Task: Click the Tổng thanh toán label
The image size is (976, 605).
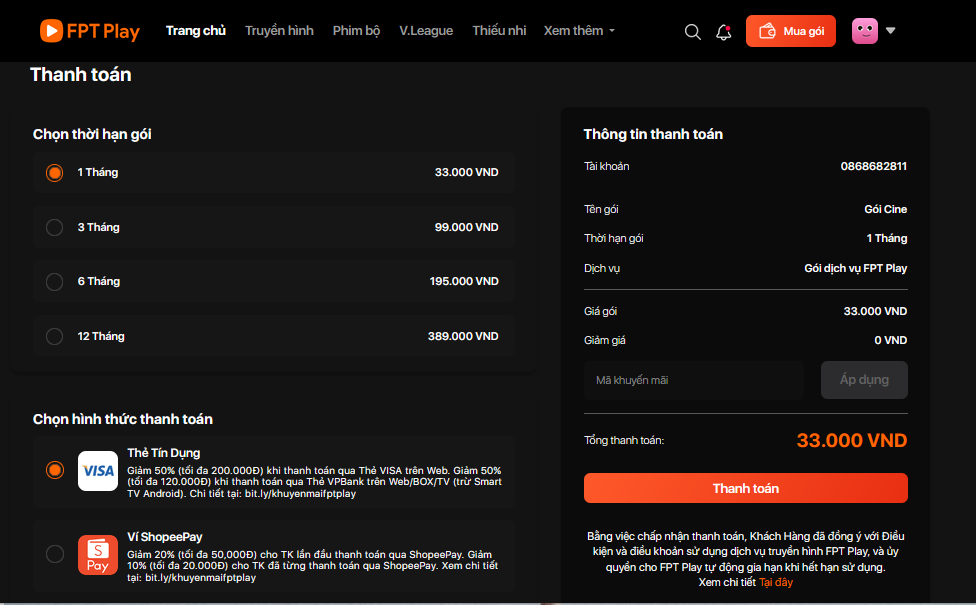Action: 624,440
